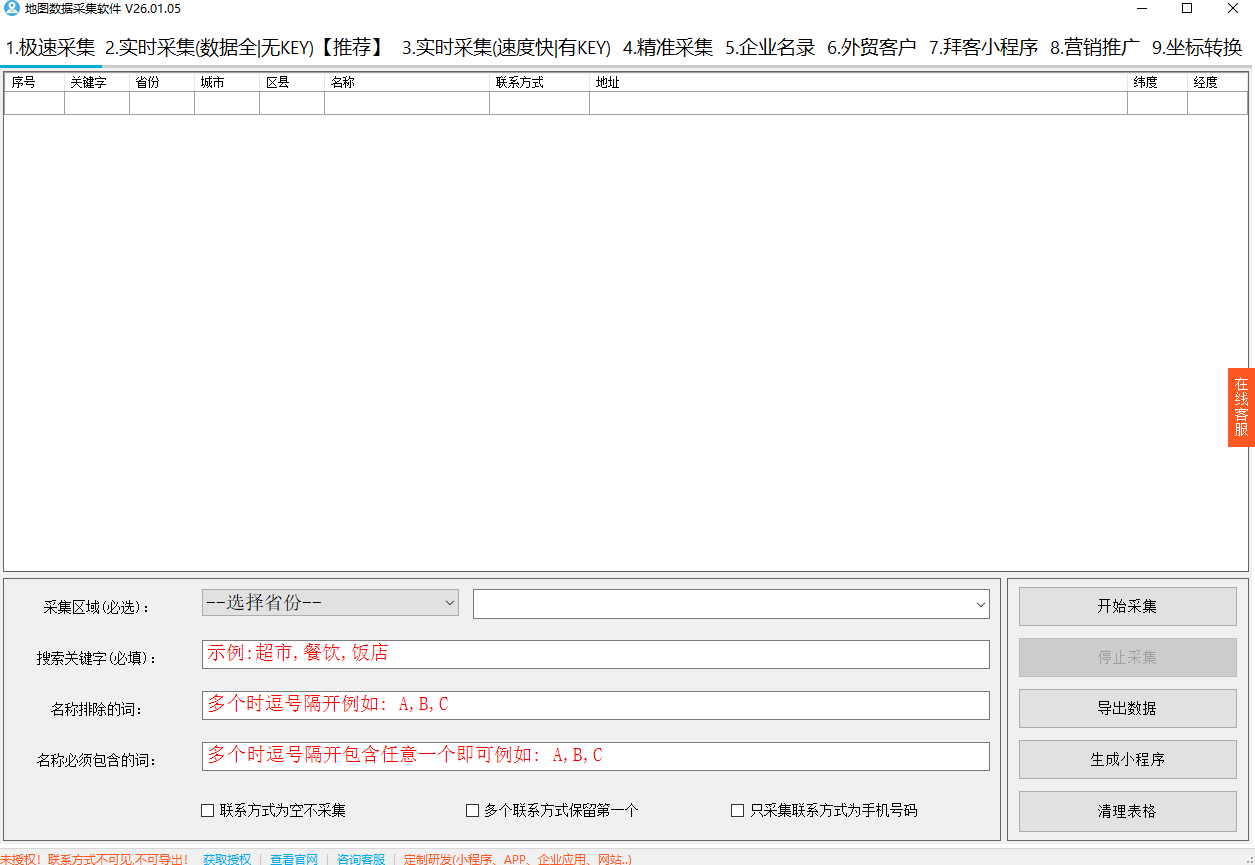Switch to 2.实时采集(数据全|无KEY) tab
This screenshot has width=1255, height=865.
click(246, 47)
